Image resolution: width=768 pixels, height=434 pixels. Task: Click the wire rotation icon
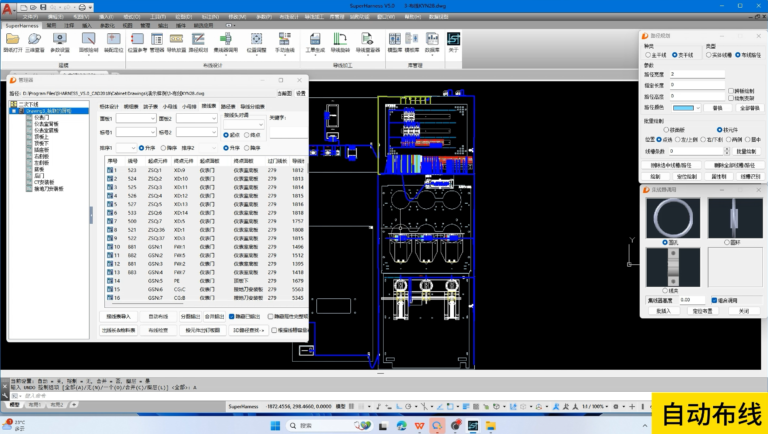coord(340,39)
